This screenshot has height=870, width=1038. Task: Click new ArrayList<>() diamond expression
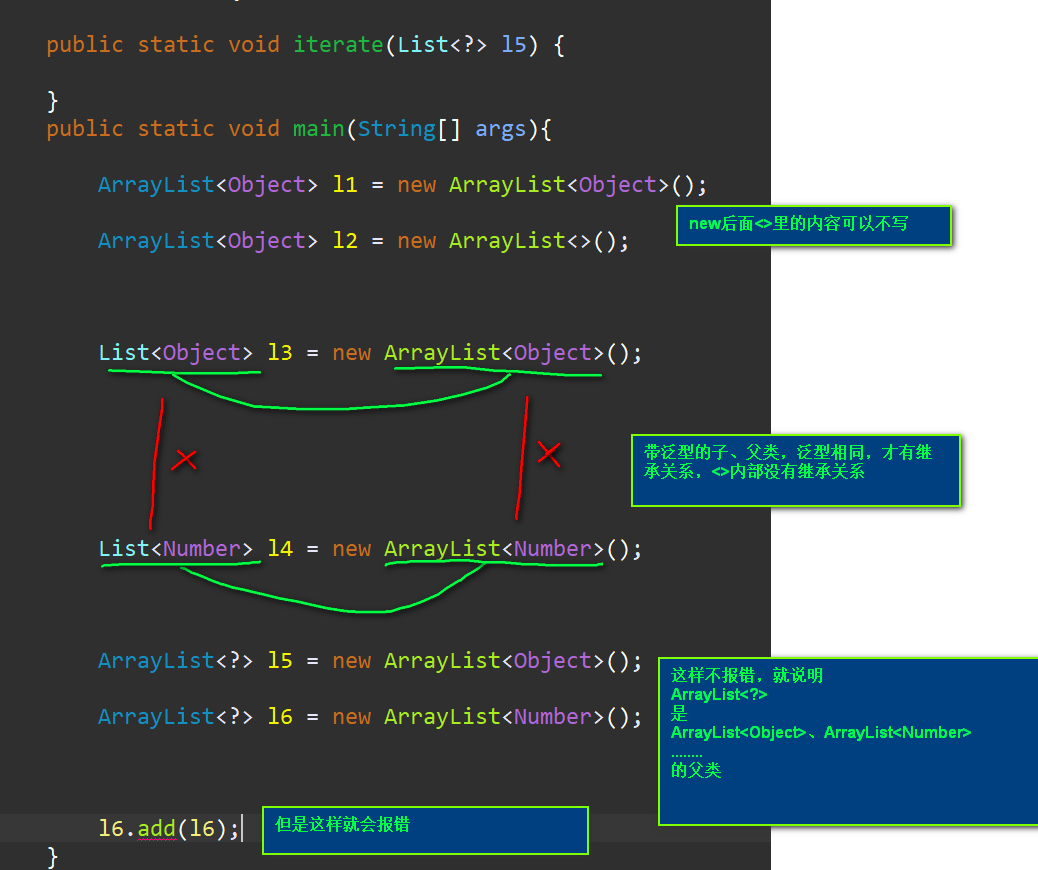point(512,241)
